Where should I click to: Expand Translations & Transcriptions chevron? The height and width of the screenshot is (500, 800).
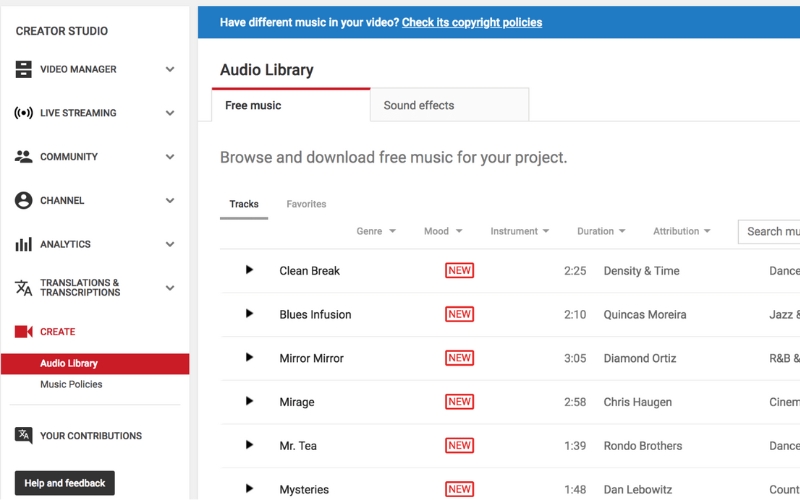pyautogui.click(x=170, y=288)
